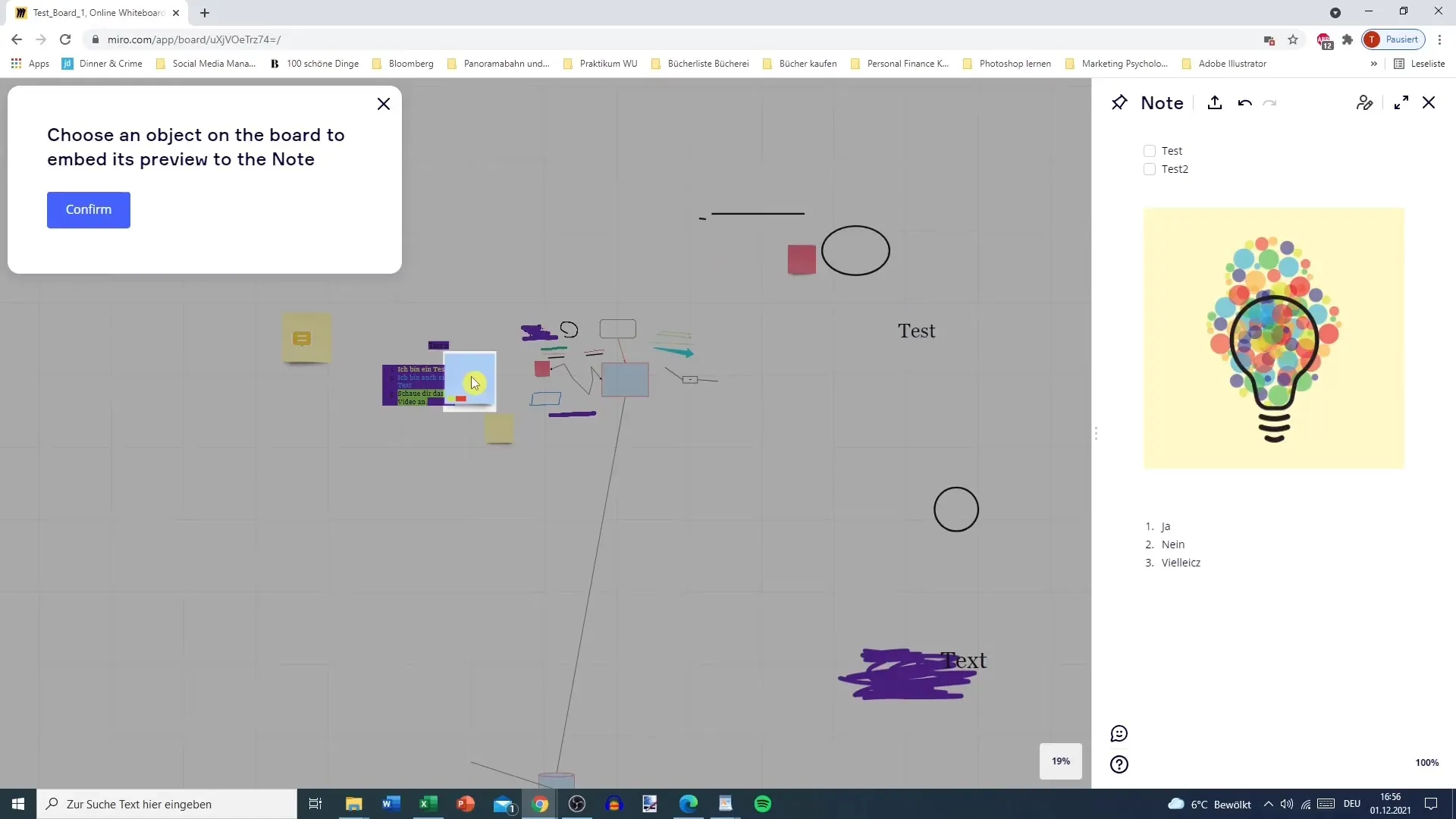Click the emoji/reaction icon at bottom right
This screenshot has width=1456, height=819.
coord(1120,733)
